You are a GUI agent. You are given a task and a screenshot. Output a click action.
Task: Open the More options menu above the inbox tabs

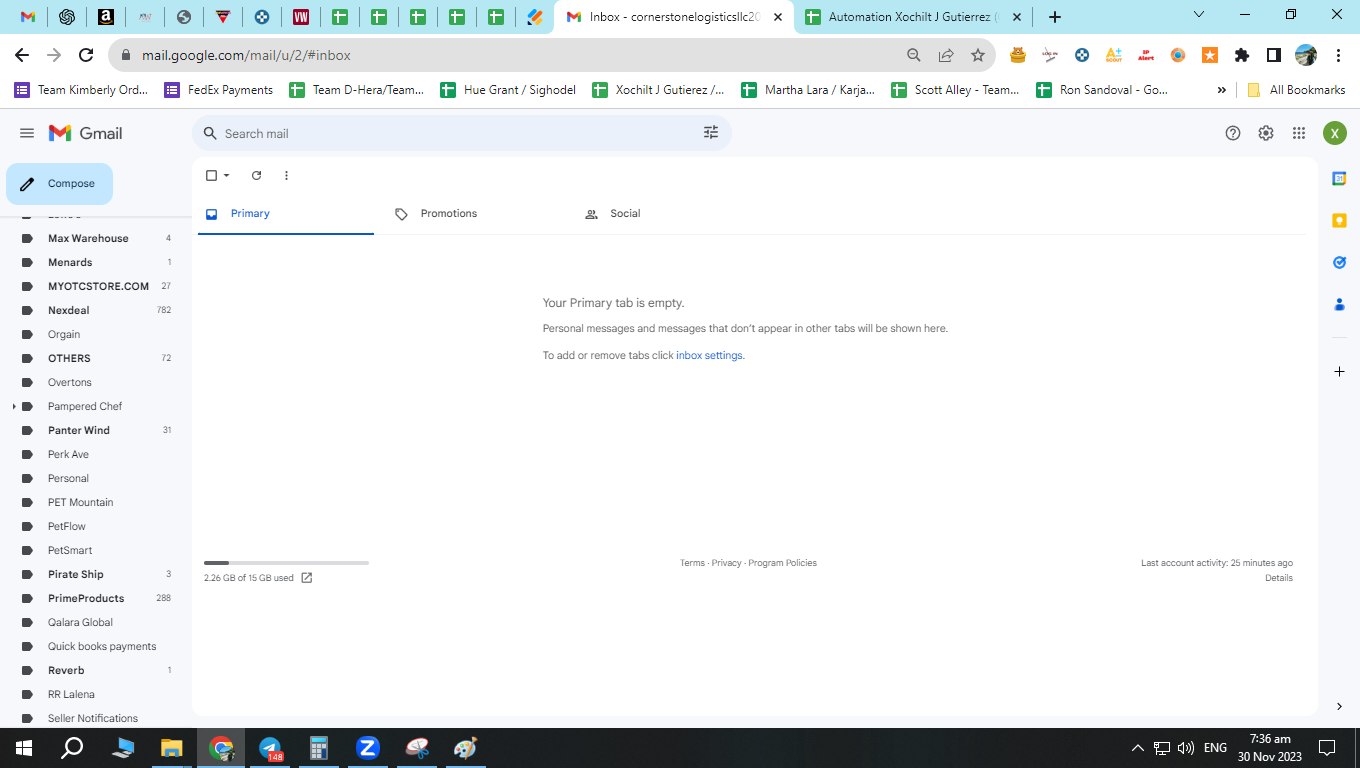coord(286,175)
